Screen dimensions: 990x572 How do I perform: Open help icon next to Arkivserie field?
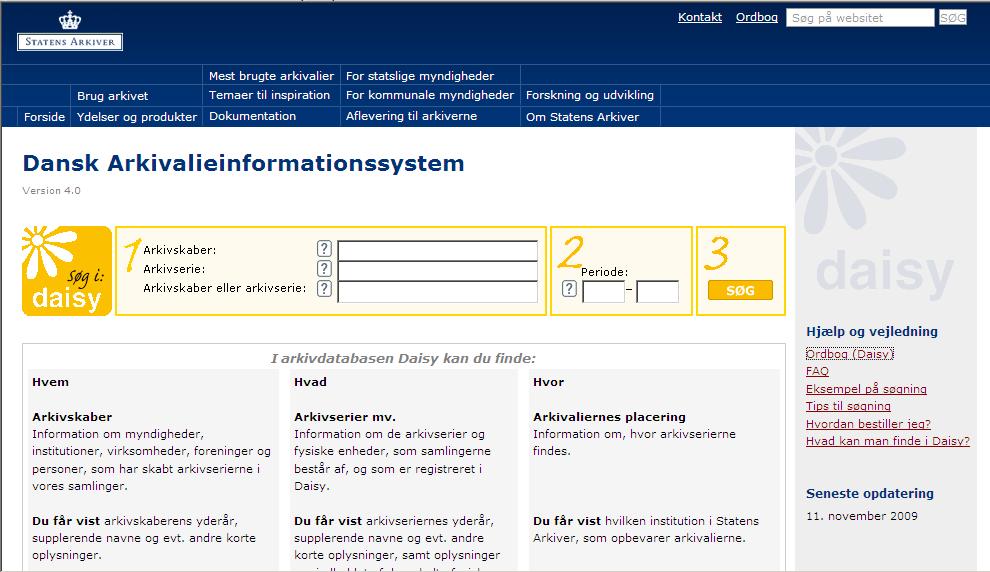tap(324, 268)
